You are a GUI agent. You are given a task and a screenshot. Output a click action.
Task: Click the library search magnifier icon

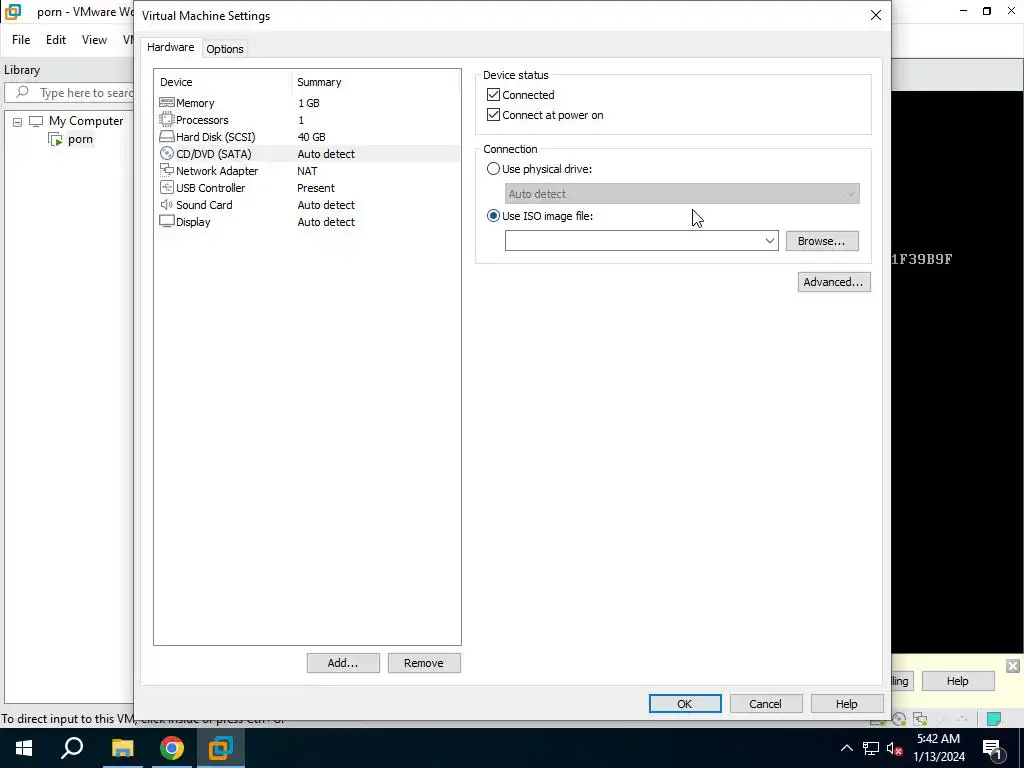[x=22, y=92]
